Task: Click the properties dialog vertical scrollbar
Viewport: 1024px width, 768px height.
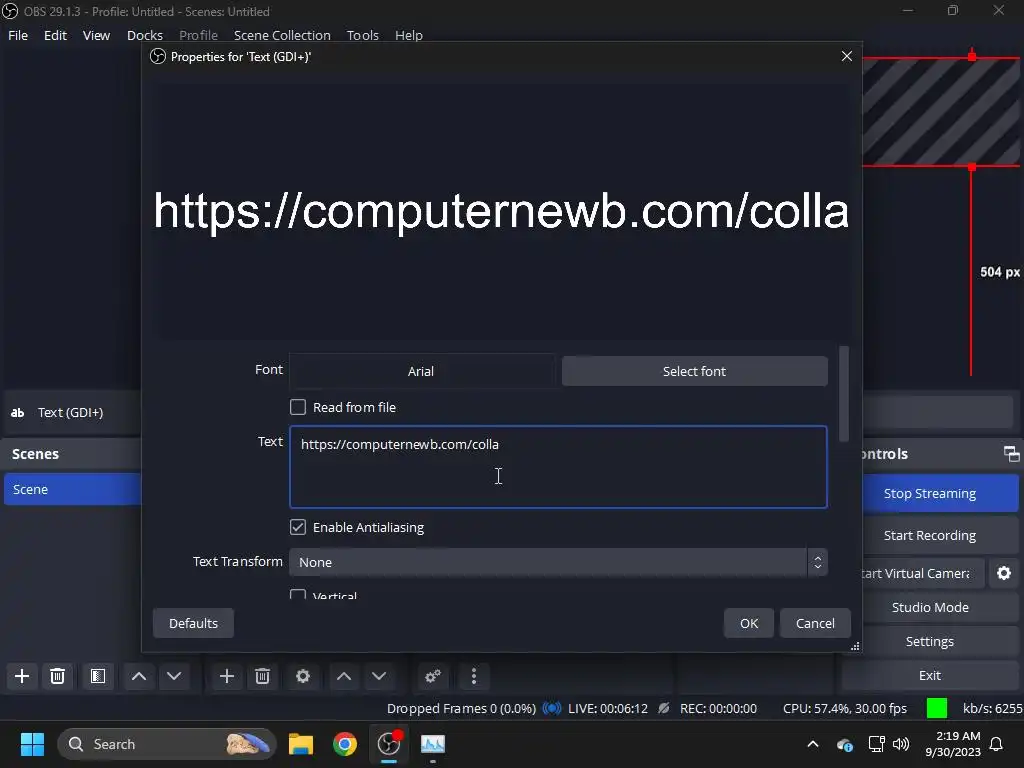Action: [844, 394]
